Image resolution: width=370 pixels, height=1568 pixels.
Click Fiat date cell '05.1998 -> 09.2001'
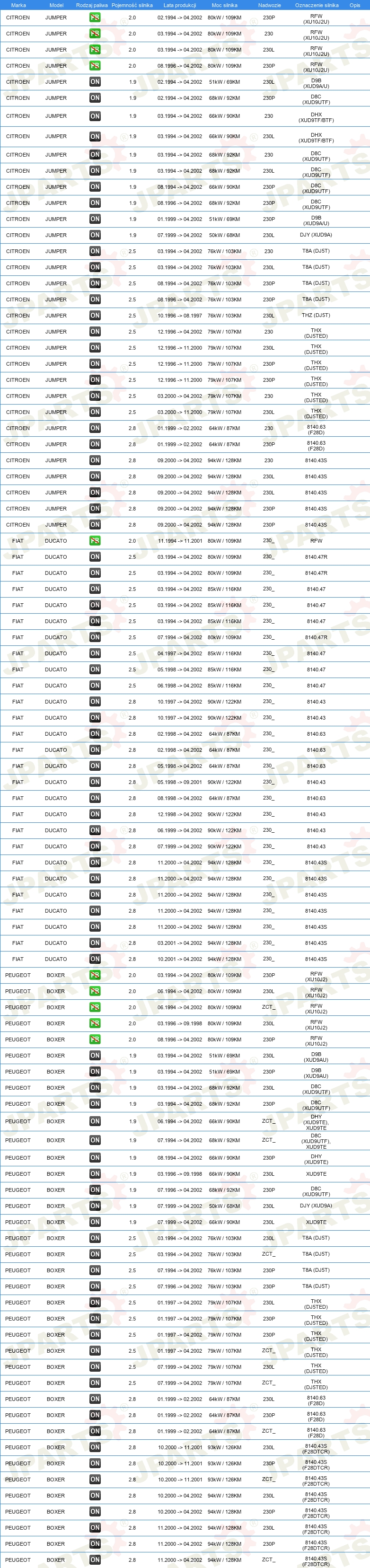pyautogui.click(x=179, y=782)
